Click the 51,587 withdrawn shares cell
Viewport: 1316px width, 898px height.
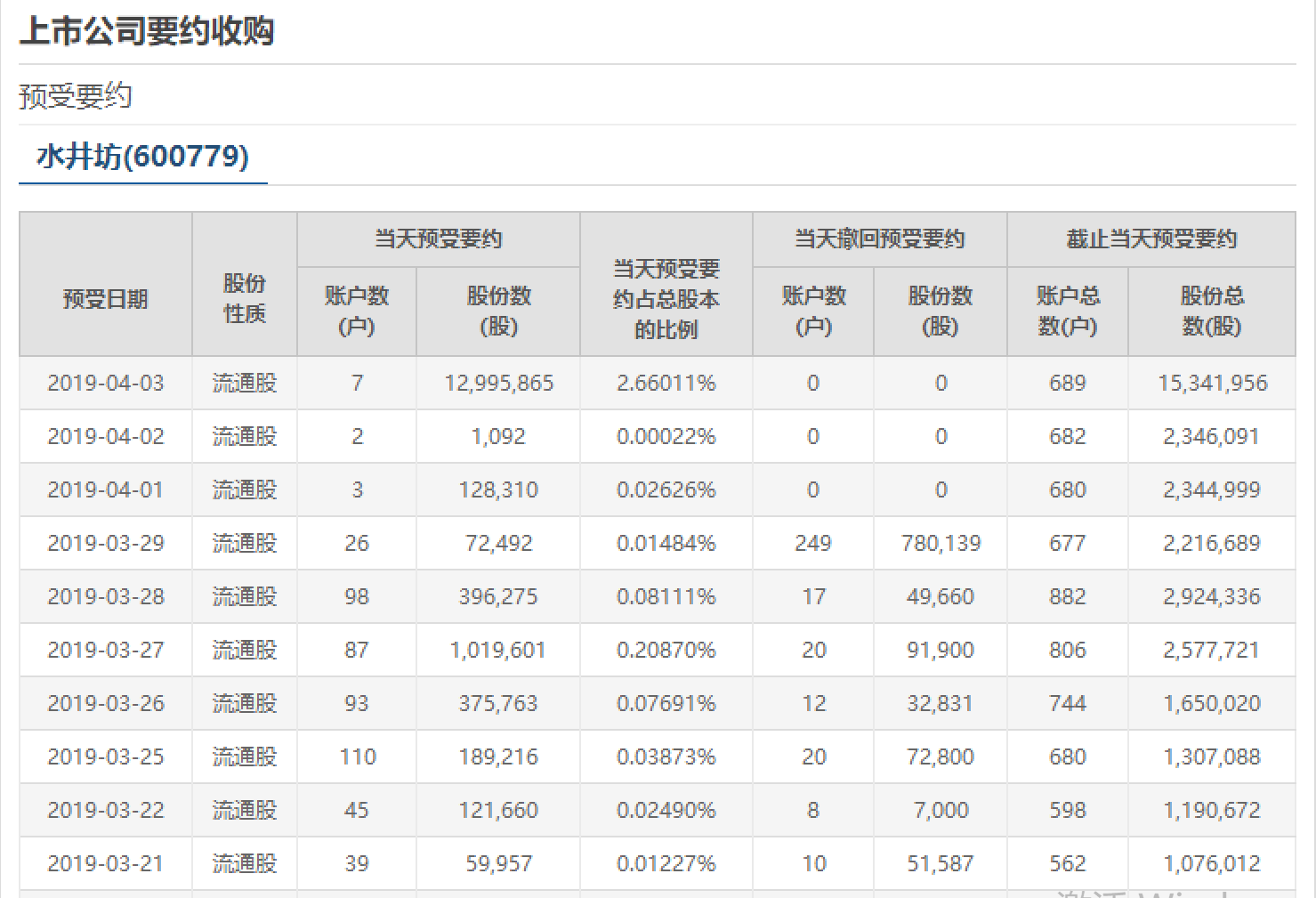click(941, 864)
